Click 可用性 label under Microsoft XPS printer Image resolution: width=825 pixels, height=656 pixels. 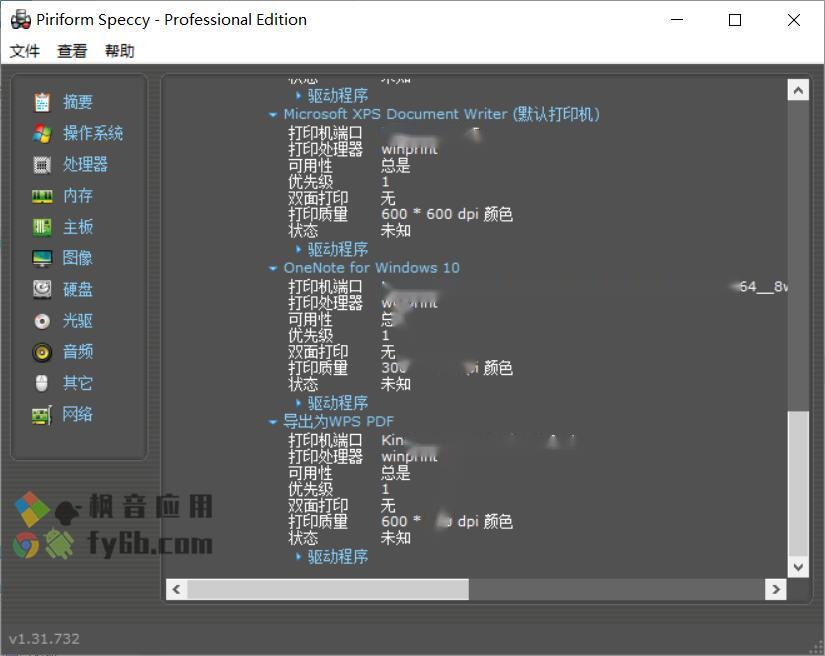point(310,166)
